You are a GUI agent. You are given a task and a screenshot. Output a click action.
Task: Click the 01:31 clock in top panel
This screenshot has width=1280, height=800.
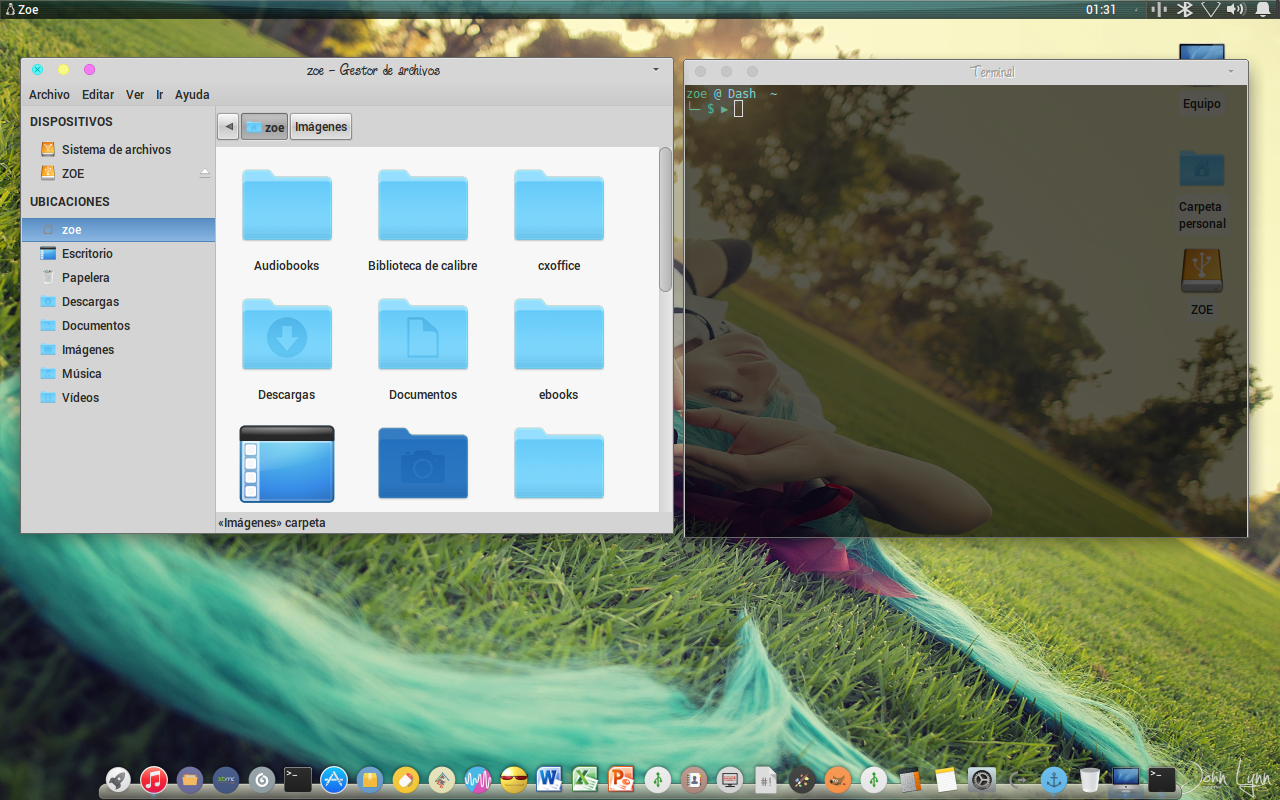tap(1101, 9)
